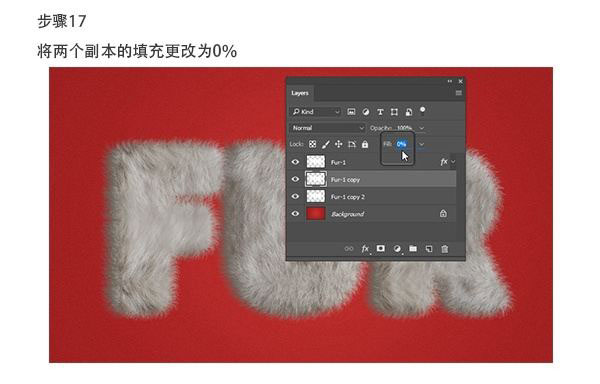Click the link layers icon
The height and width of the screenshot is (384, 600).
(349, 249)
